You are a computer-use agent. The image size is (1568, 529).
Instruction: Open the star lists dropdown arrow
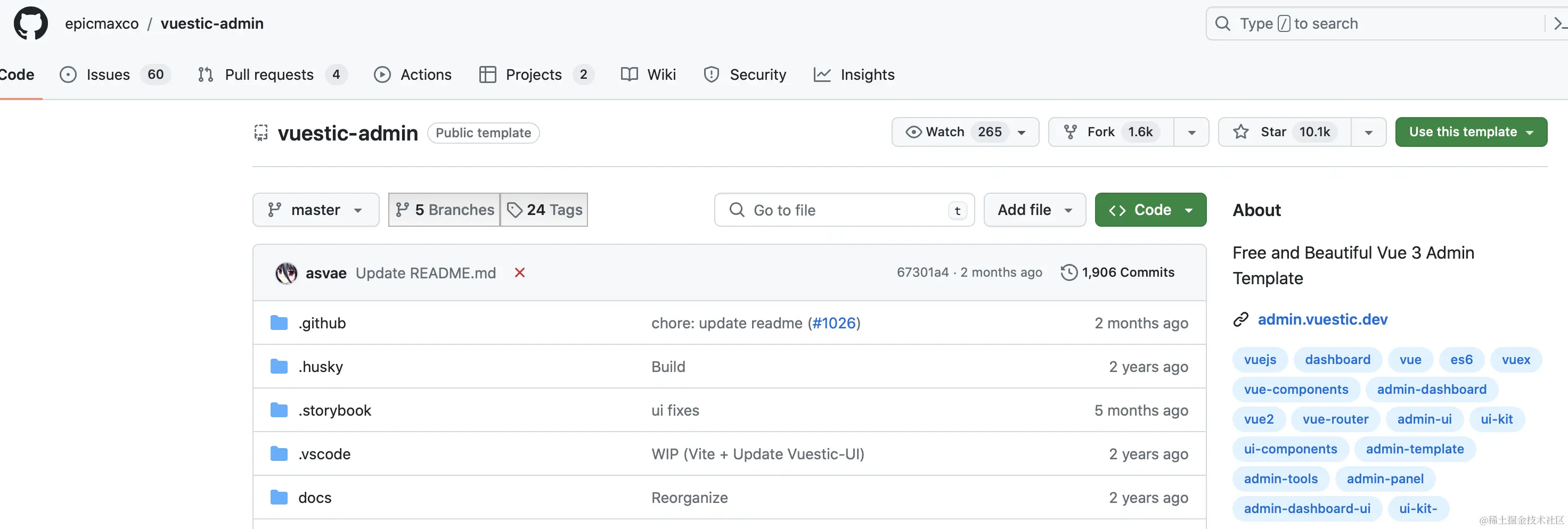[x=1368, y=132]
